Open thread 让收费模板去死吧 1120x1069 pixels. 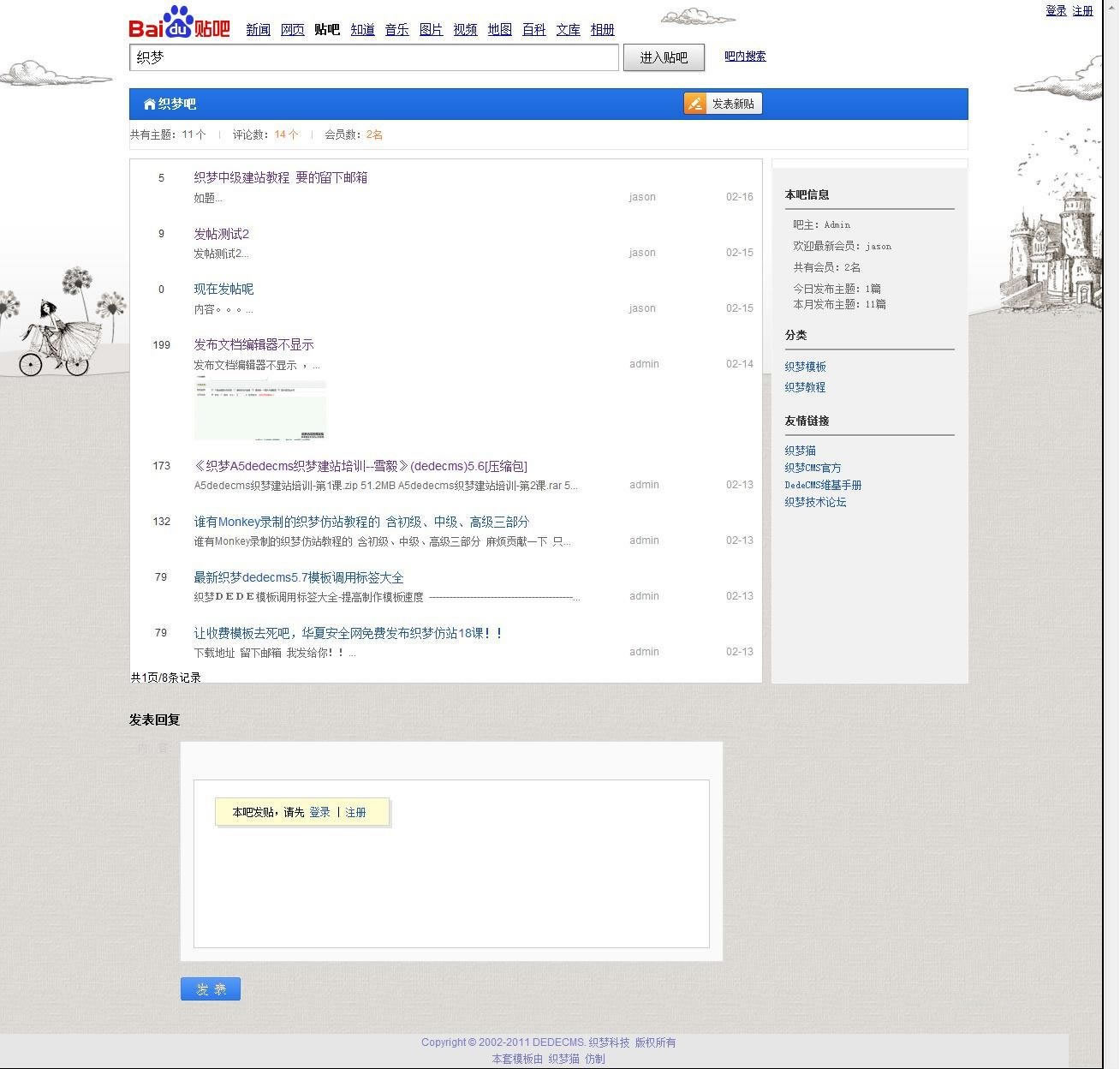(x=349, y=633)
